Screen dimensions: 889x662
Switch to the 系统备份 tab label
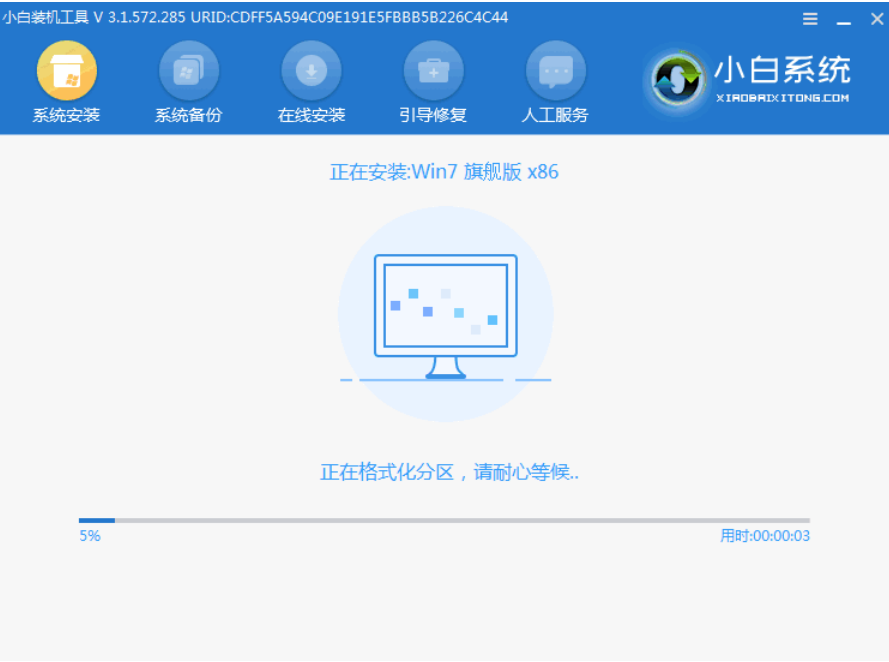coord(188,115)
